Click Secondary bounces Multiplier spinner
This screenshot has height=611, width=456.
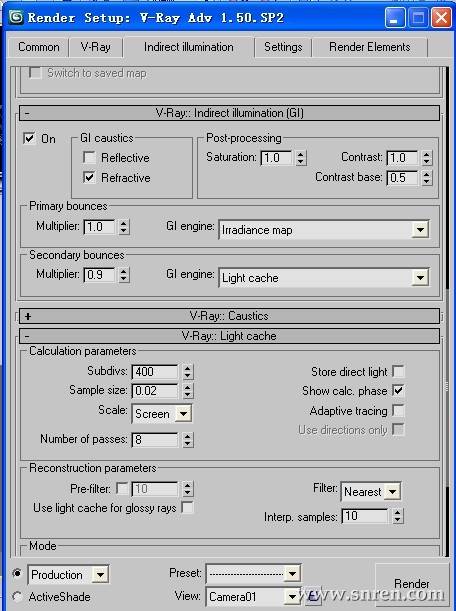pyautogui.click(x=124, y=275)
